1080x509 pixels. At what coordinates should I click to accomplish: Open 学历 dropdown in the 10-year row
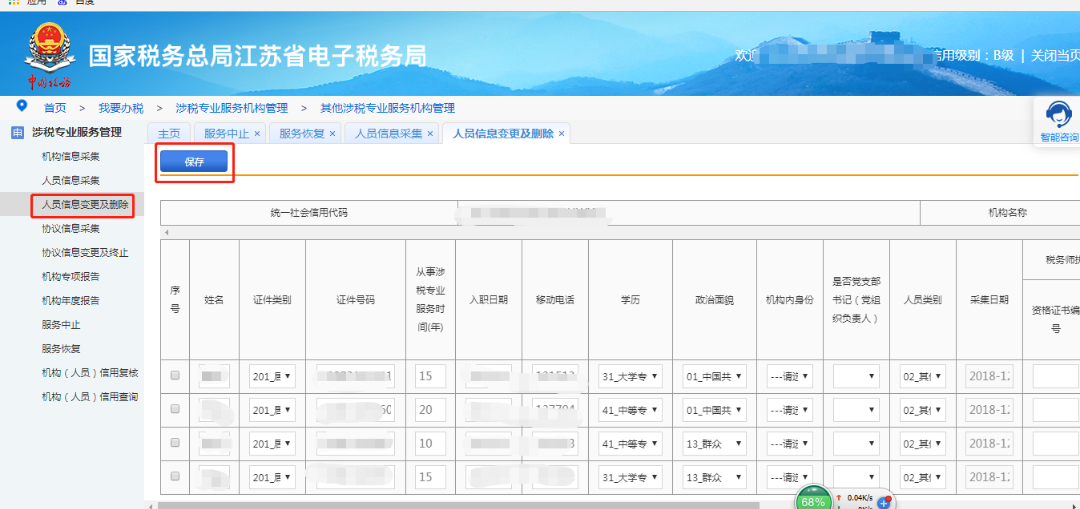630,444
